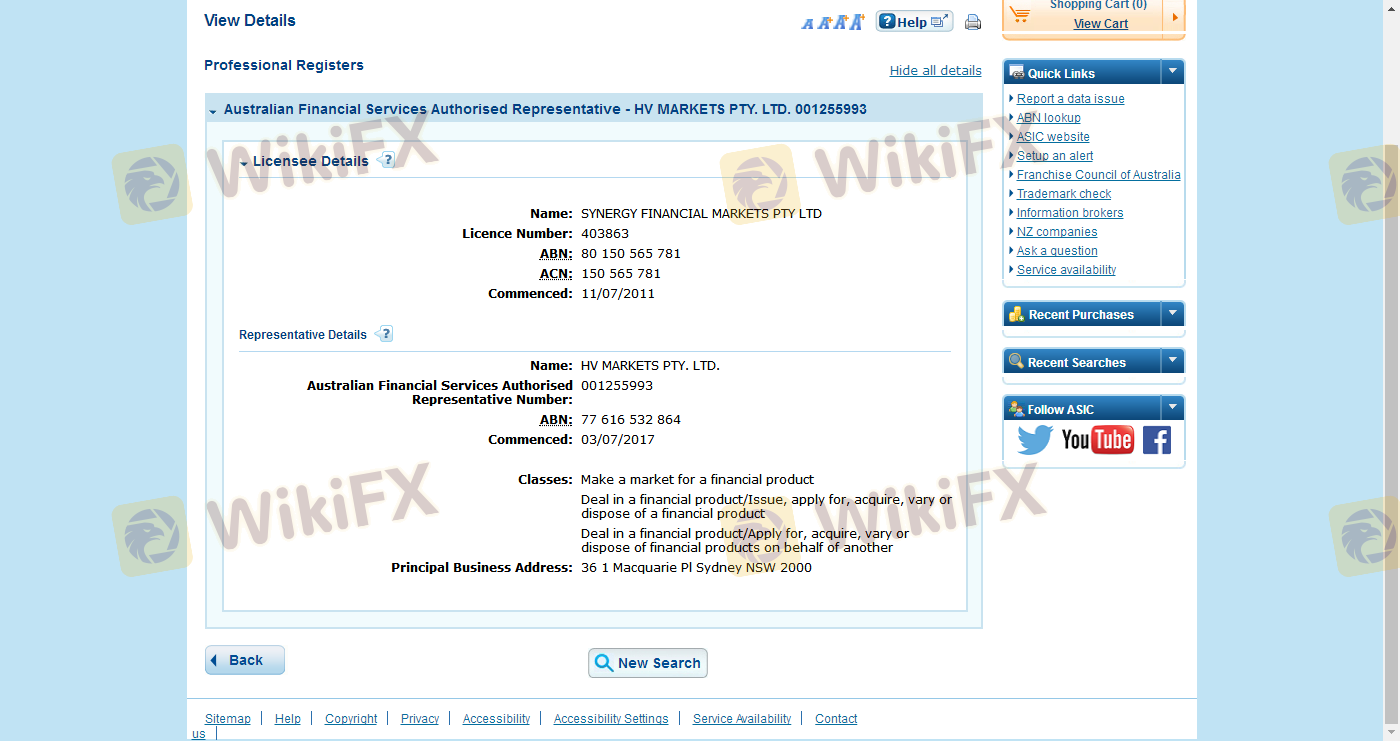1400x741 pixels.
Task: Open the View Cart link
Action: coord(1100,24)
